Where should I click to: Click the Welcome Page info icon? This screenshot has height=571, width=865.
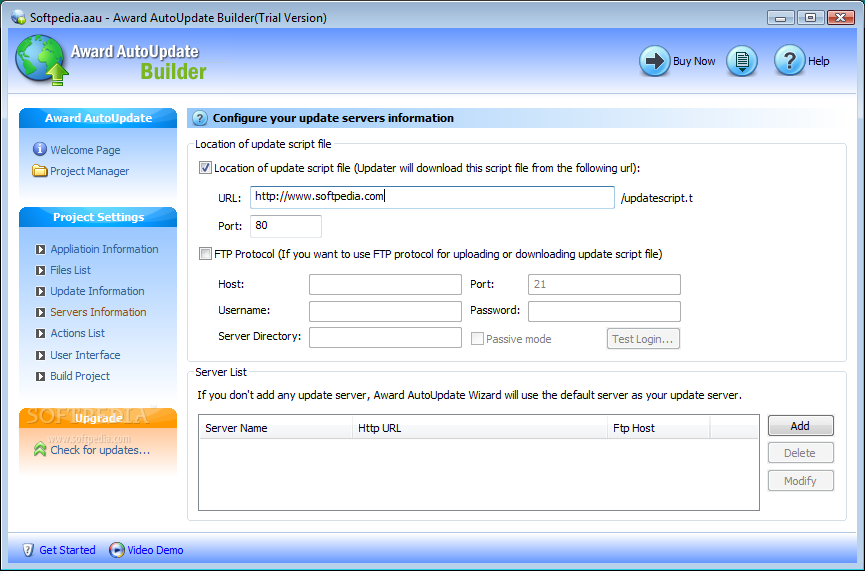40,149
